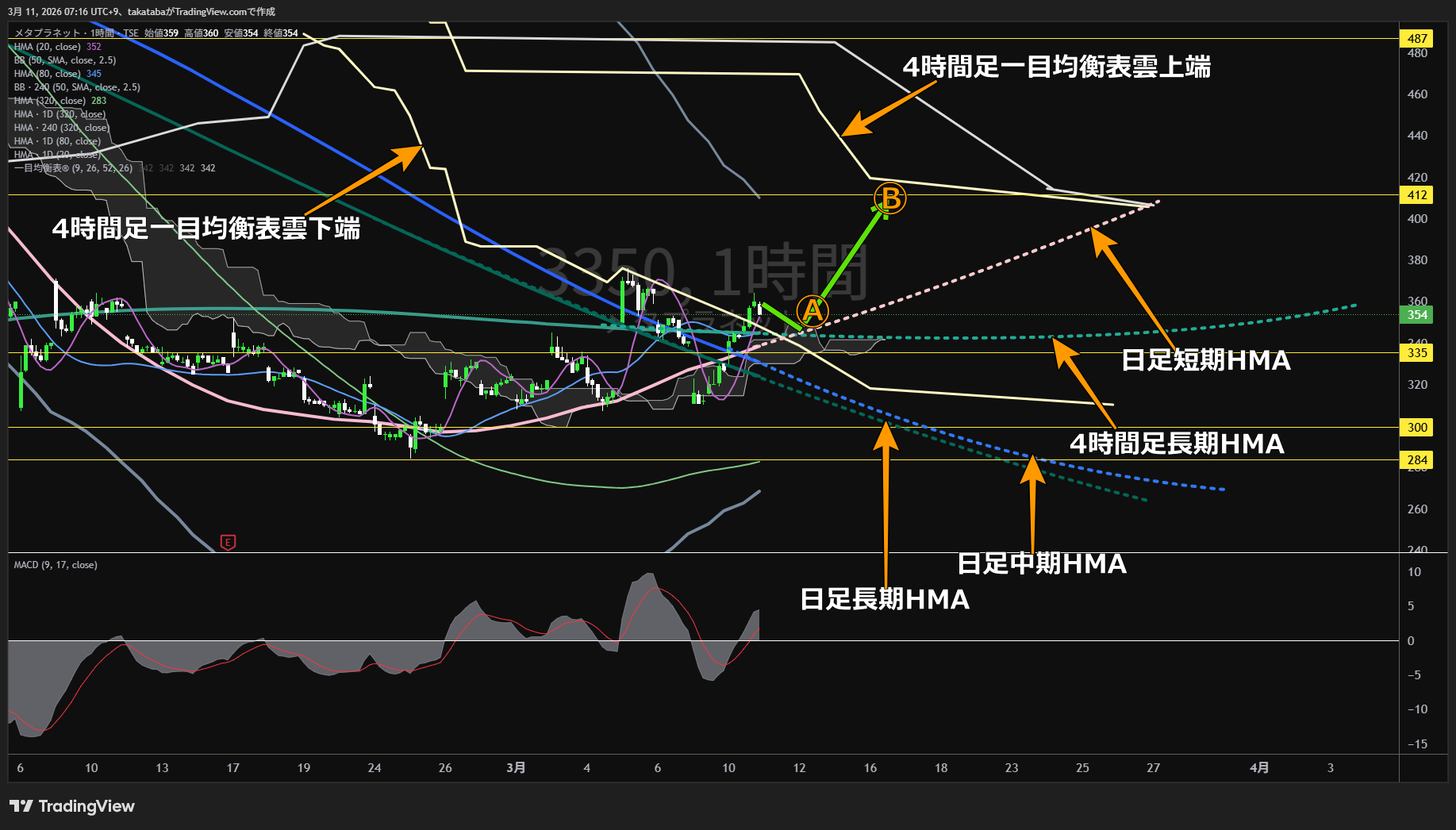
Task: Click the orange circled B marker
Action: (x=890, y=198)
